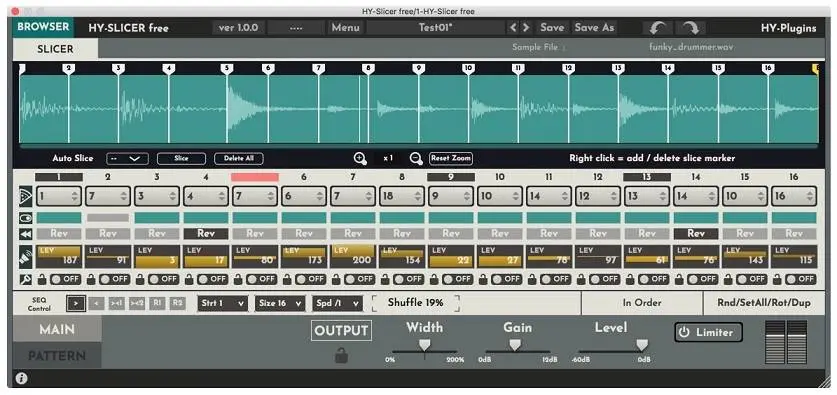The height and width of the screenshot is (395, 837).
Task: Click the Save button
Action: [552, 28]
